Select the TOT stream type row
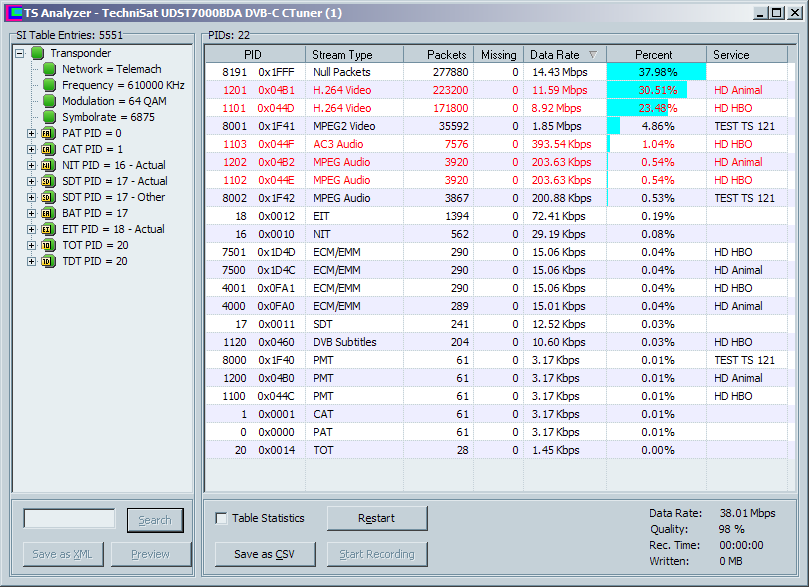 496,450
